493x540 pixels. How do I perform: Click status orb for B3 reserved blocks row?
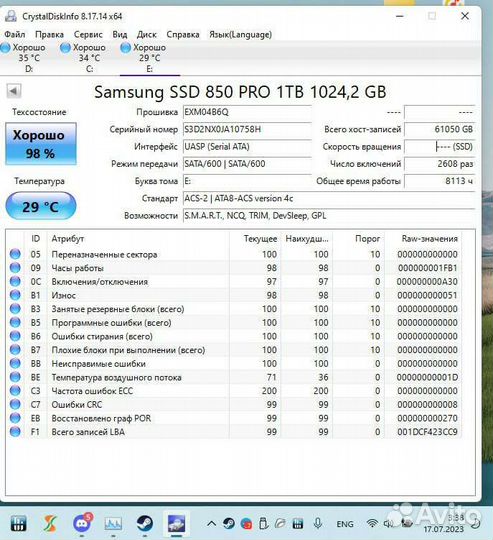(x=15, y=309)
